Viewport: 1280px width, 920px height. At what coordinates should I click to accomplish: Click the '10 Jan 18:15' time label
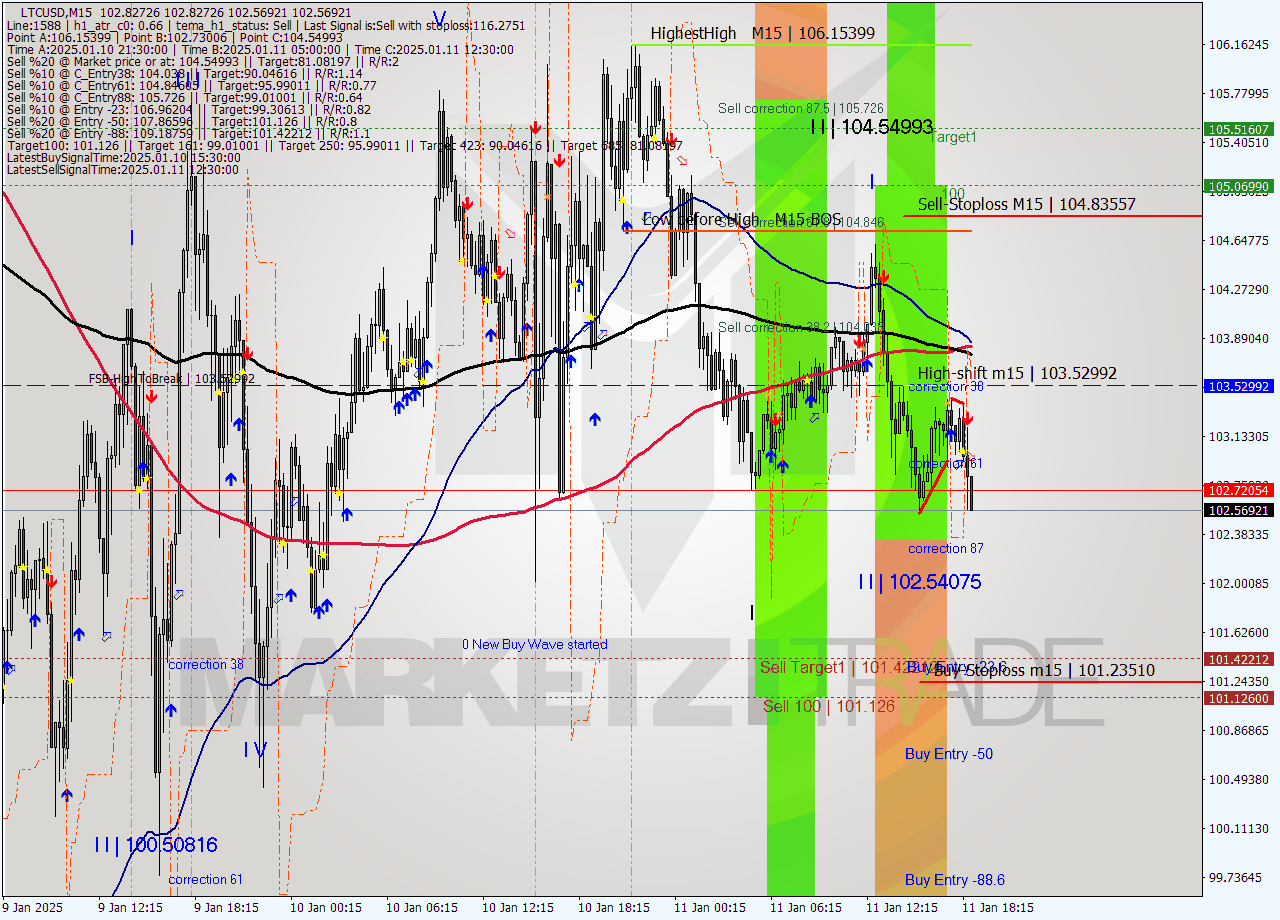pos(613,908)
